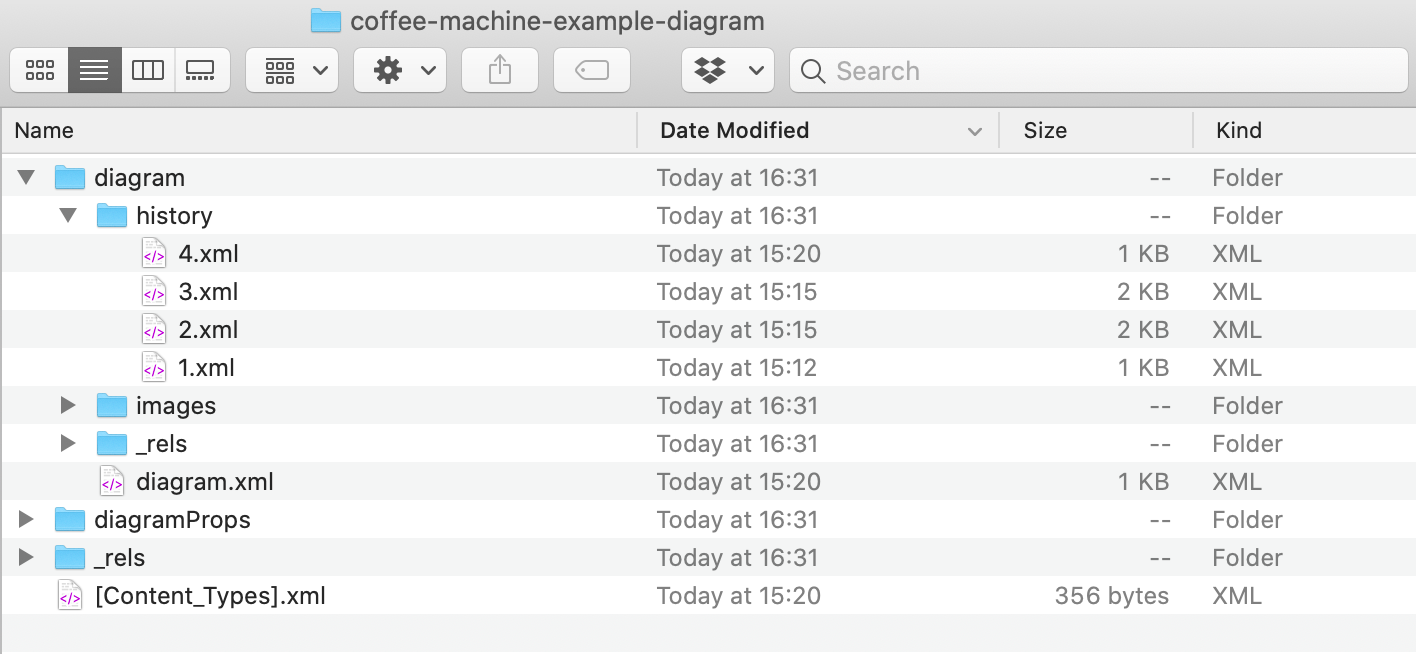Select the list view icon

coord(95,70)
